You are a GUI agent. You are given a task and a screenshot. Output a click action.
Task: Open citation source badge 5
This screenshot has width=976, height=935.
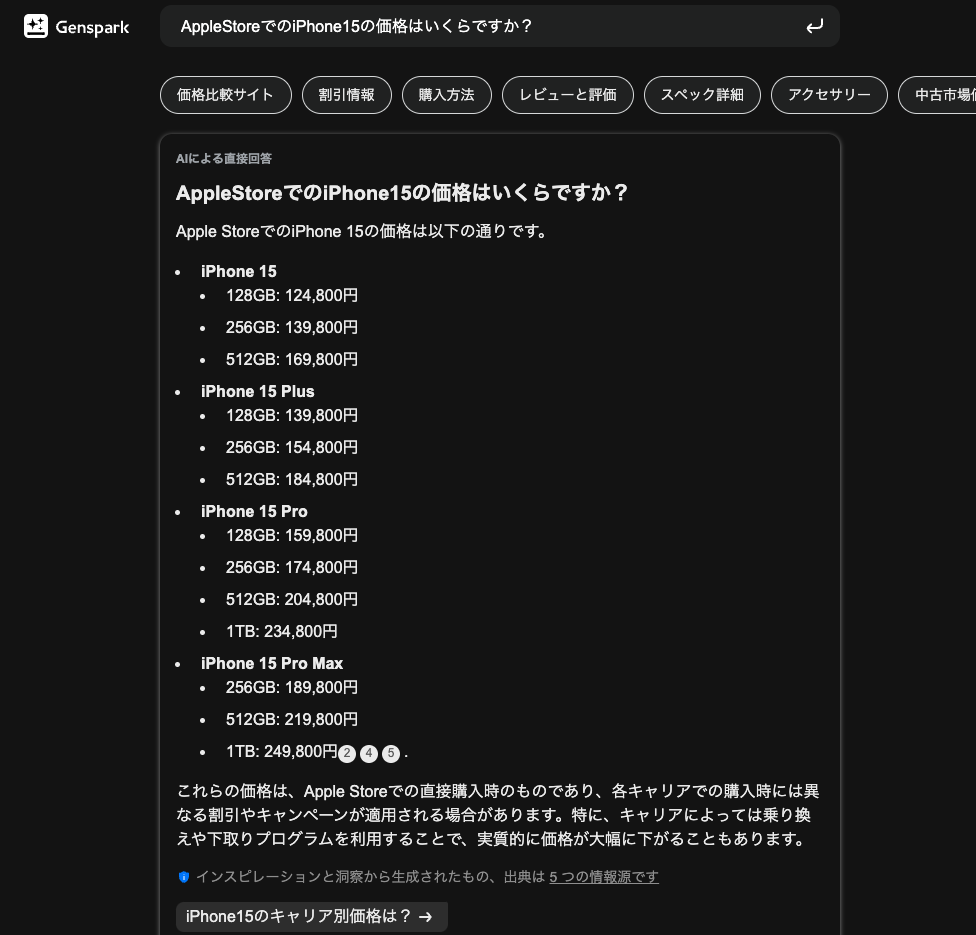coord(391,753)
